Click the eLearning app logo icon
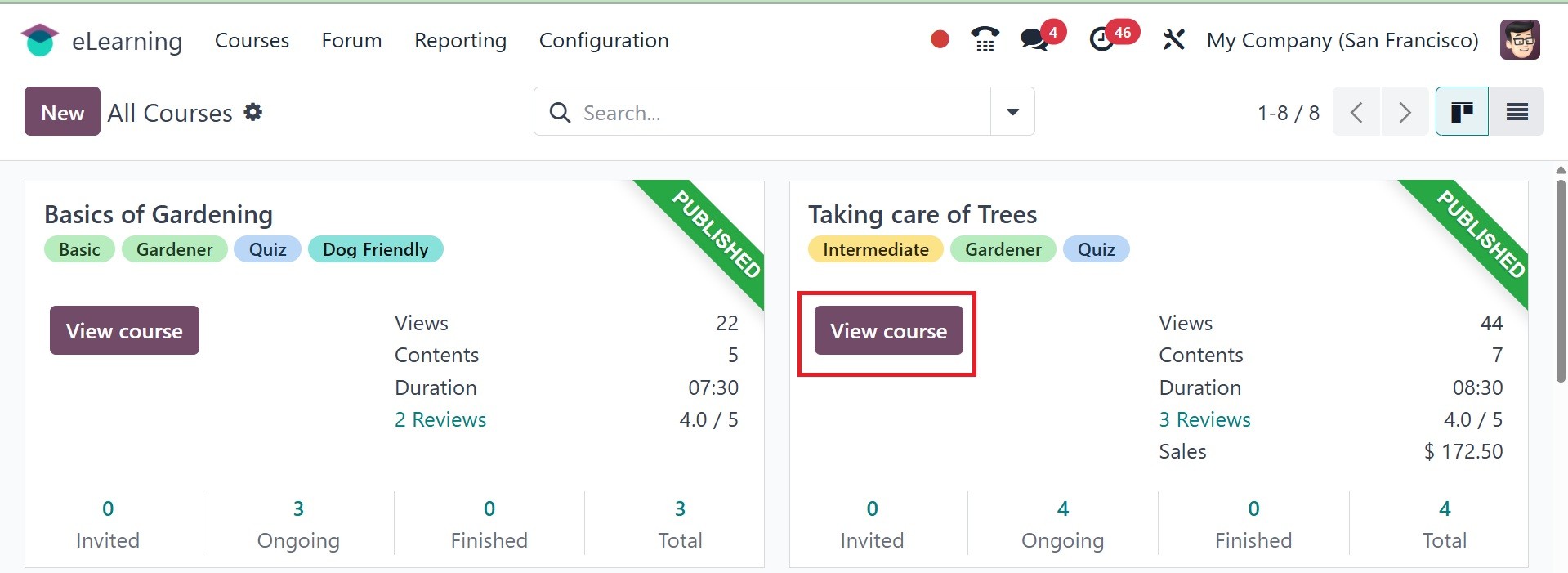1568x573 pixels. [39, 40]
